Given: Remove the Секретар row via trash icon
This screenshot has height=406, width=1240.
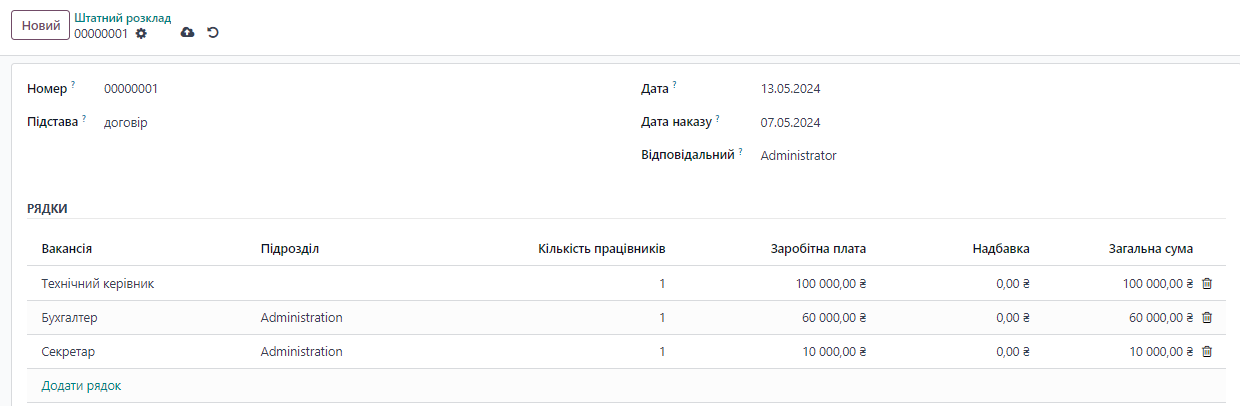Looking at the screenshot, I should [1206, 351].
